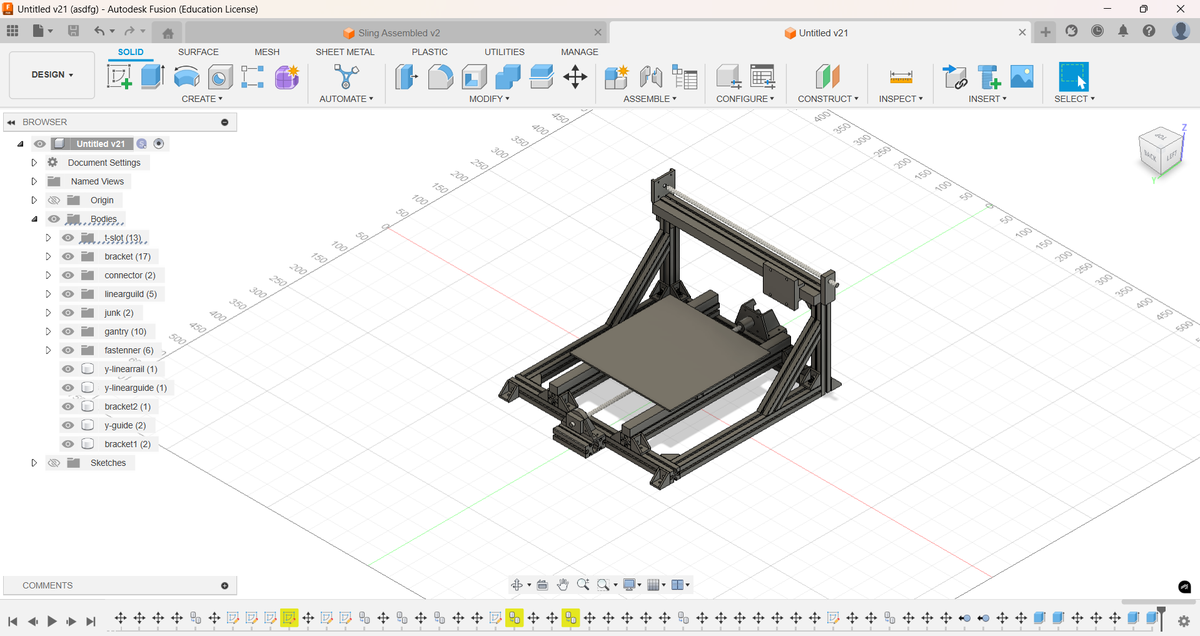Select the Revolve tool

pyautogui.click(x=186, y=77)
